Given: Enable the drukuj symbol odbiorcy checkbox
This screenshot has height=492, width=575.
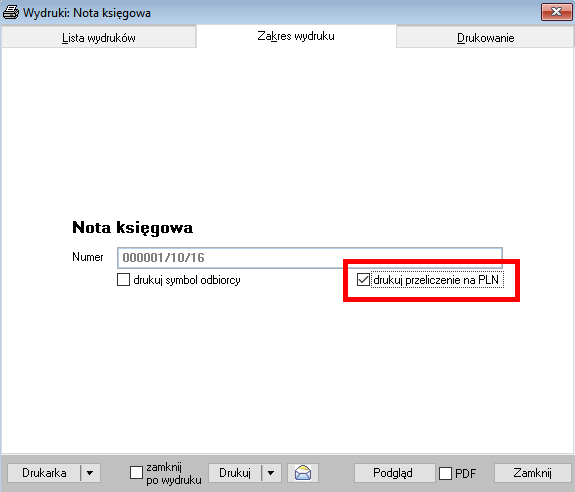Looking at the screenshot, I should pyautogui.click(x=124, y=280).
